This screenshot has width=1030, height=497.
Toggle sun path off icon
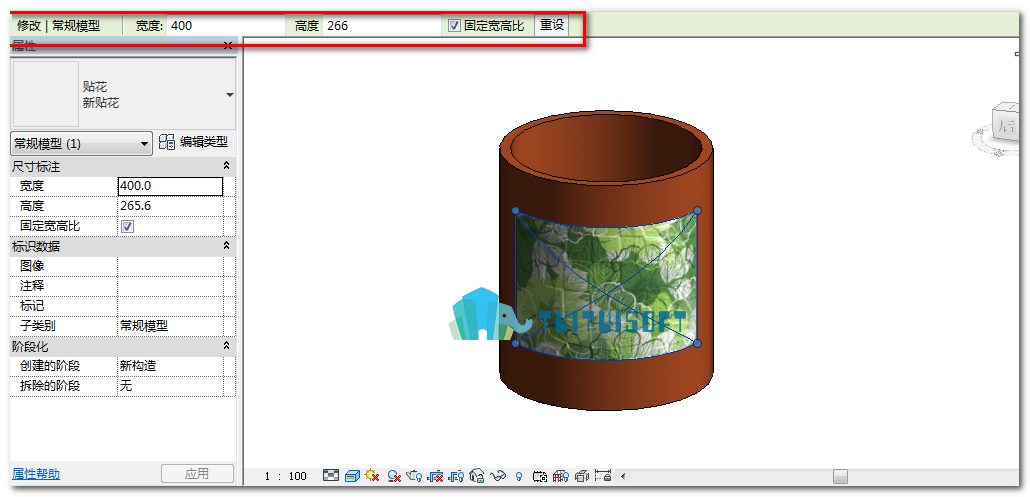click(x=372, y=476)
